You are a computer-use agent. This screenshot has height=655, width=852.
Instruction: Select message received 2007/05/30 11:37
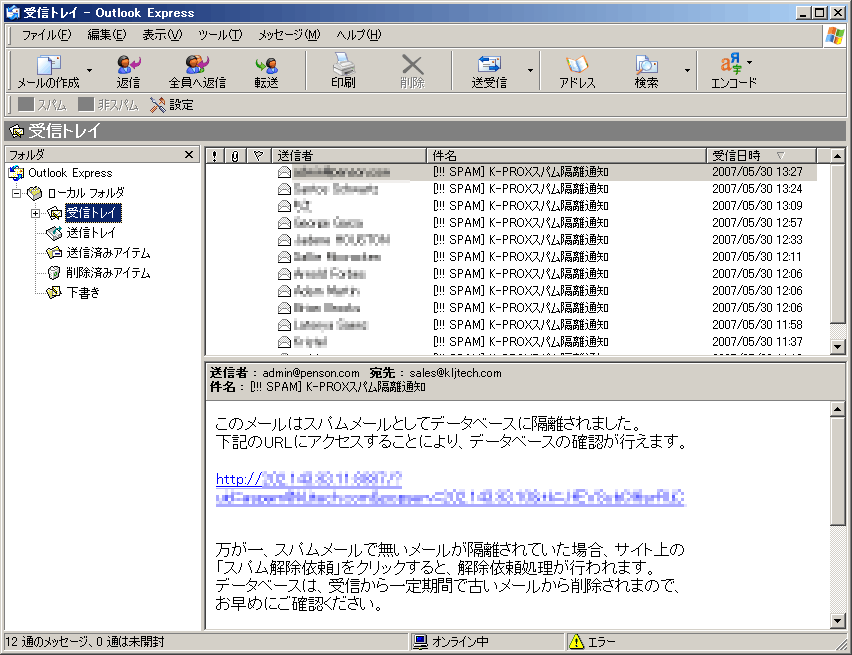511,342
